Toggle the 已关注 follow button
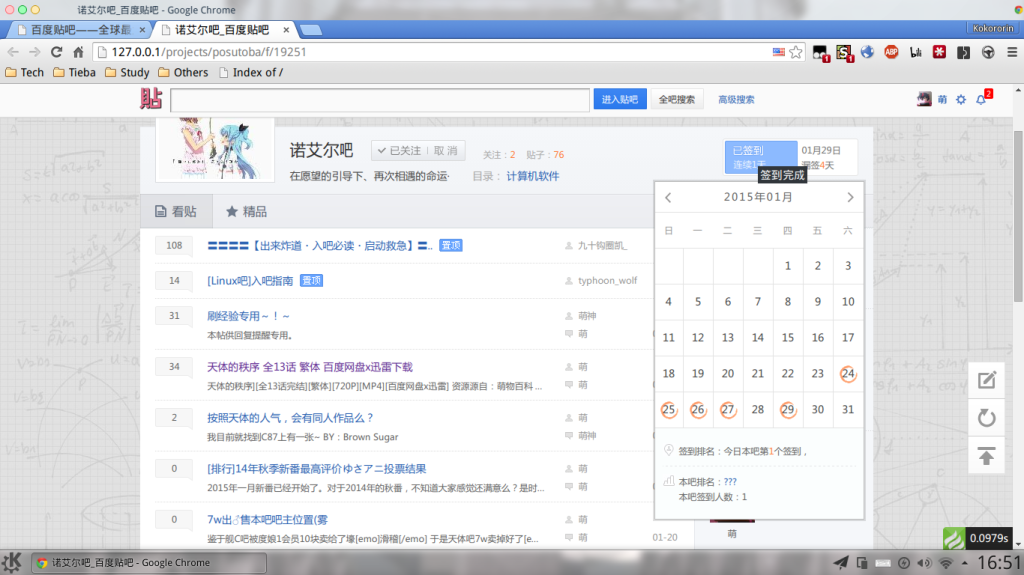This screenshot has height=575, width=1024. [399, 151]
